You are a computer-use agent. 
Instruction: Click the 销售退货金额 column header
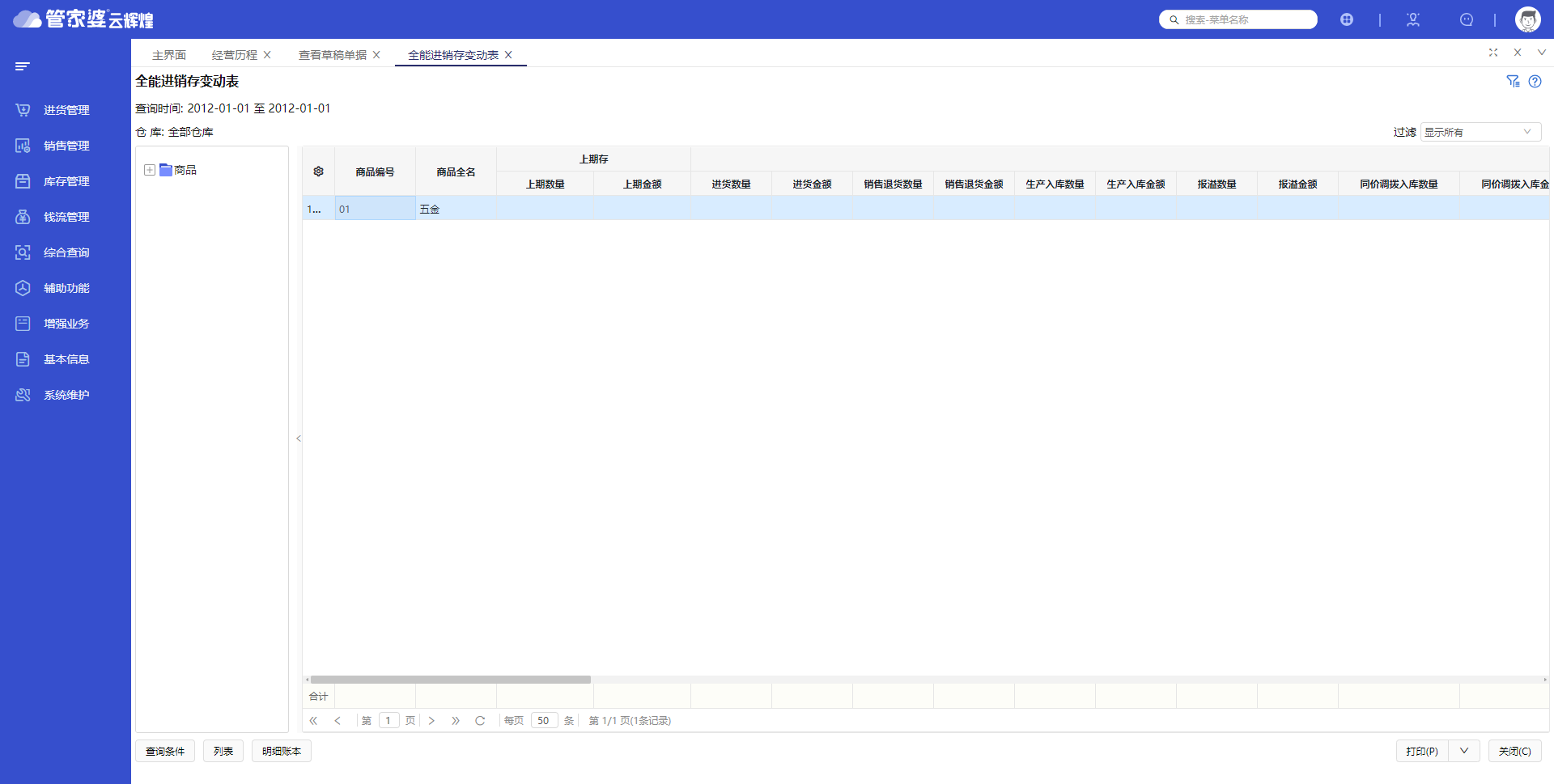click(974, 184)
